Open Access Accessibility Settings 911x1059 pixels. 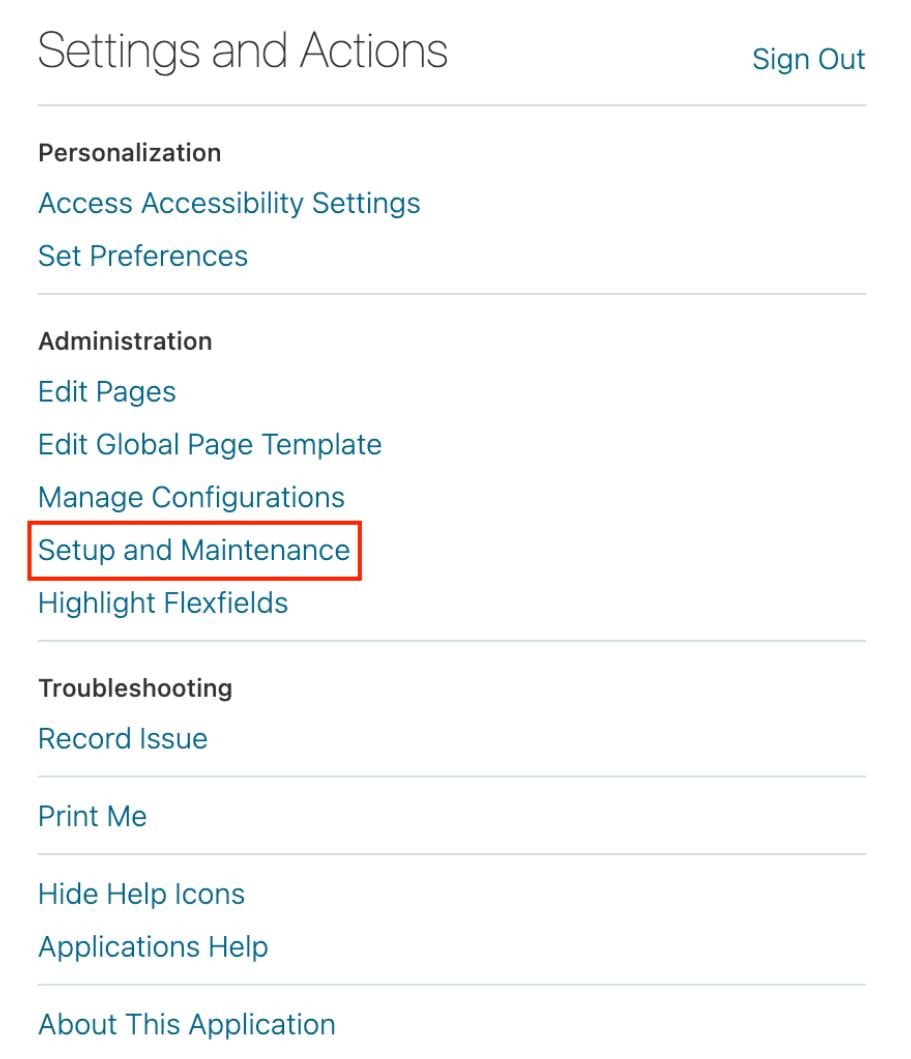click(x=229, y=203)
